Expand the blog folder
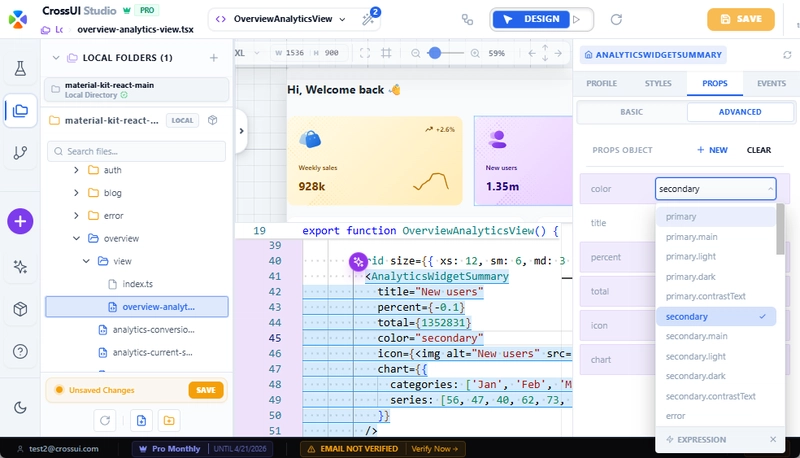 (x=76, y=193)
